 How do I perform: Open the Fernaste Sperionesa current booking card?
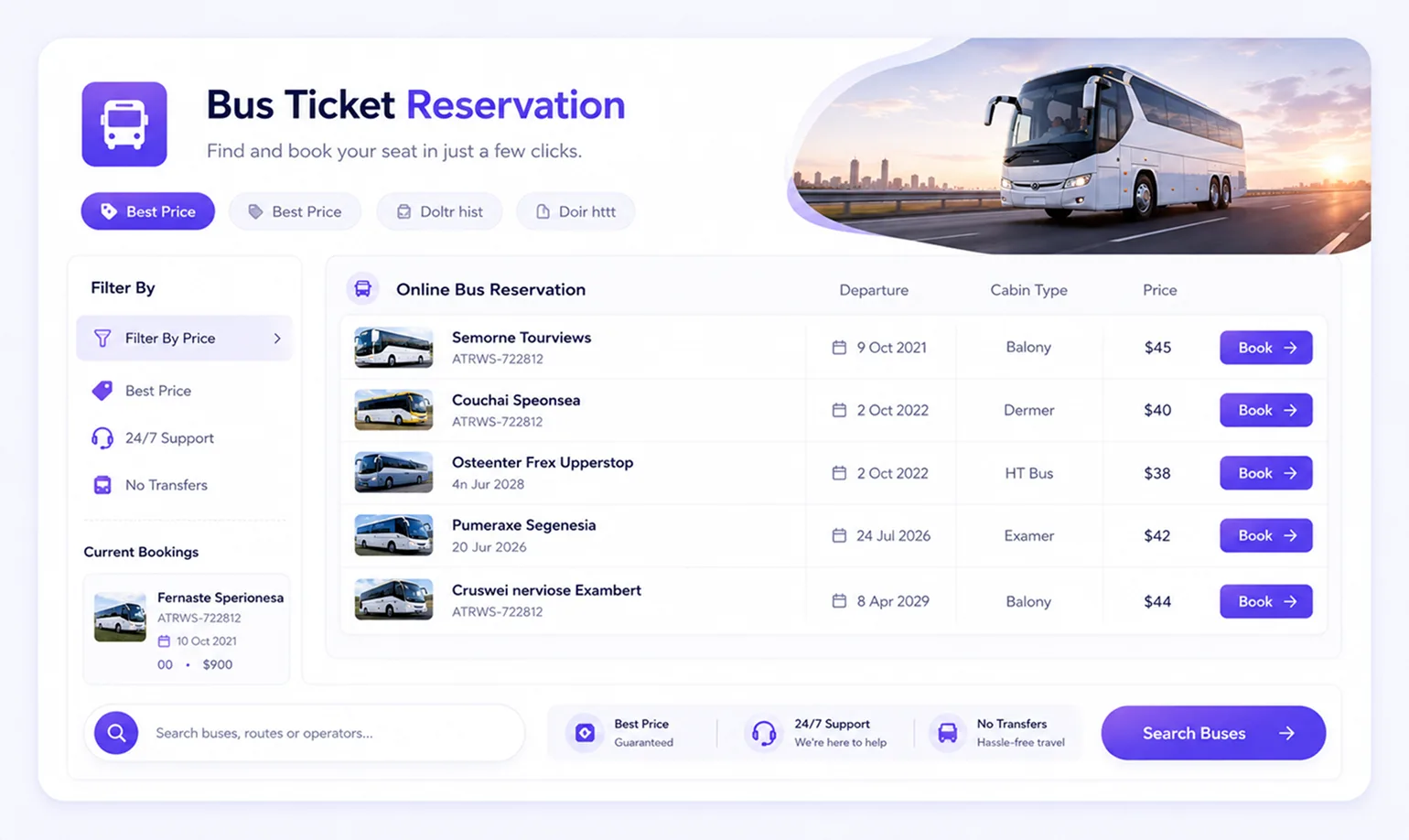[x=187, y=630]
